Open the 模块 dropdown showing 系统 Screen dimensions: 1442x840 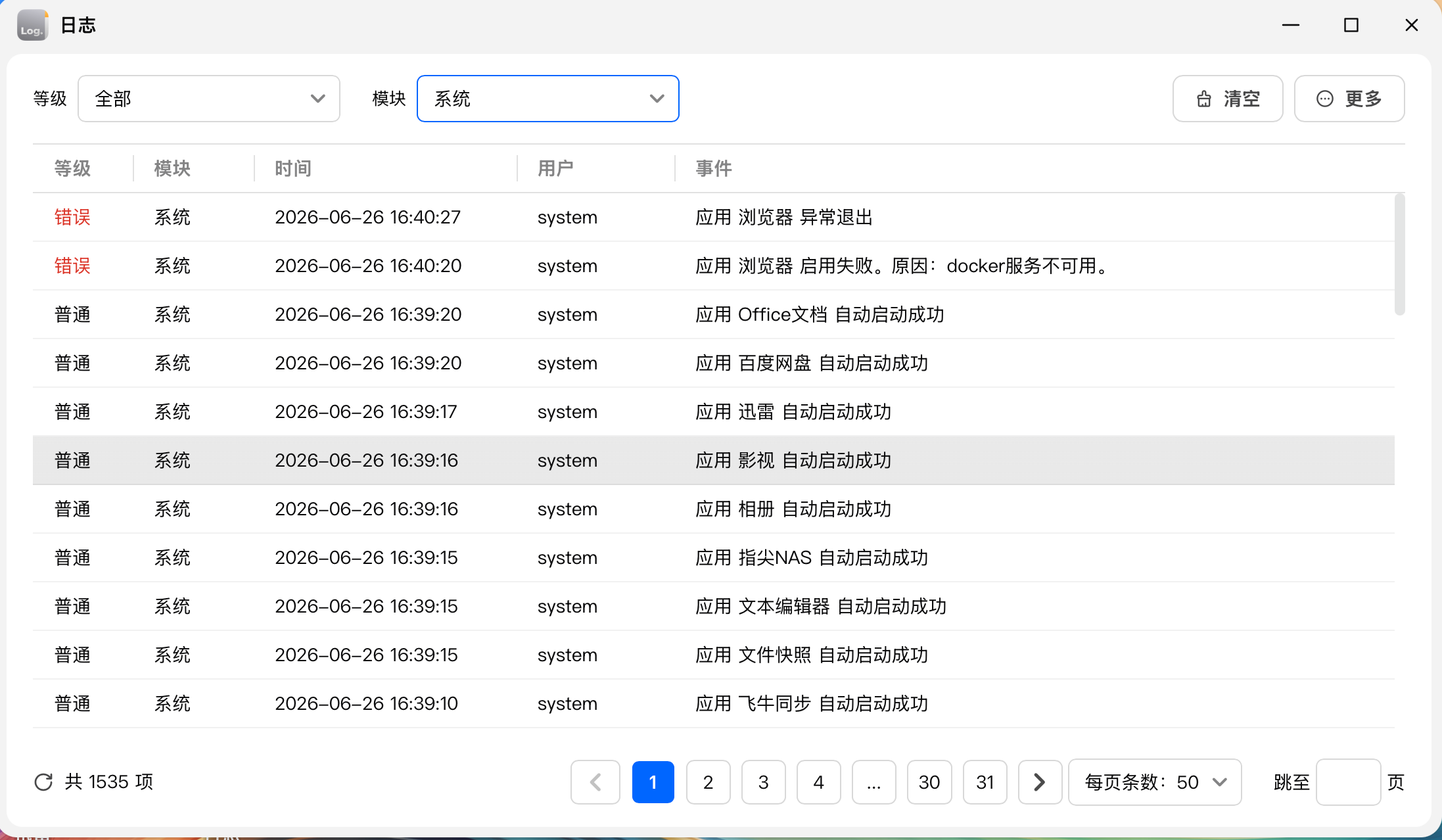[x=548, y=99]
